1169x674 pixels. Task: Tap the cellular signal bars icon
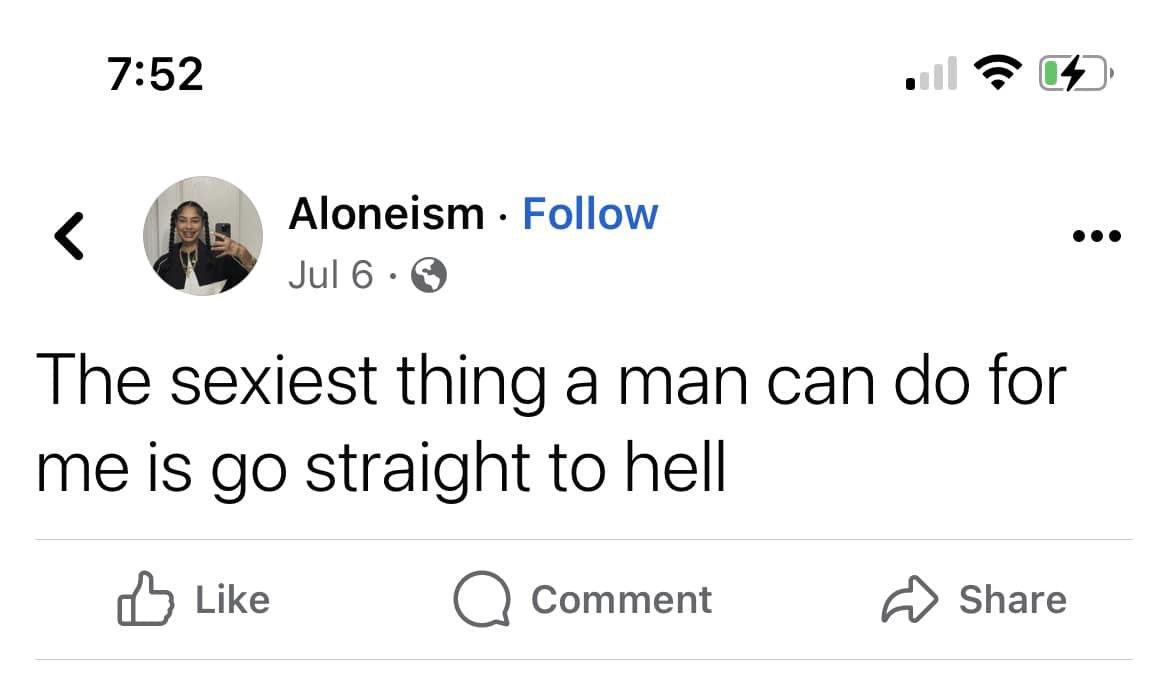[931, 74]
